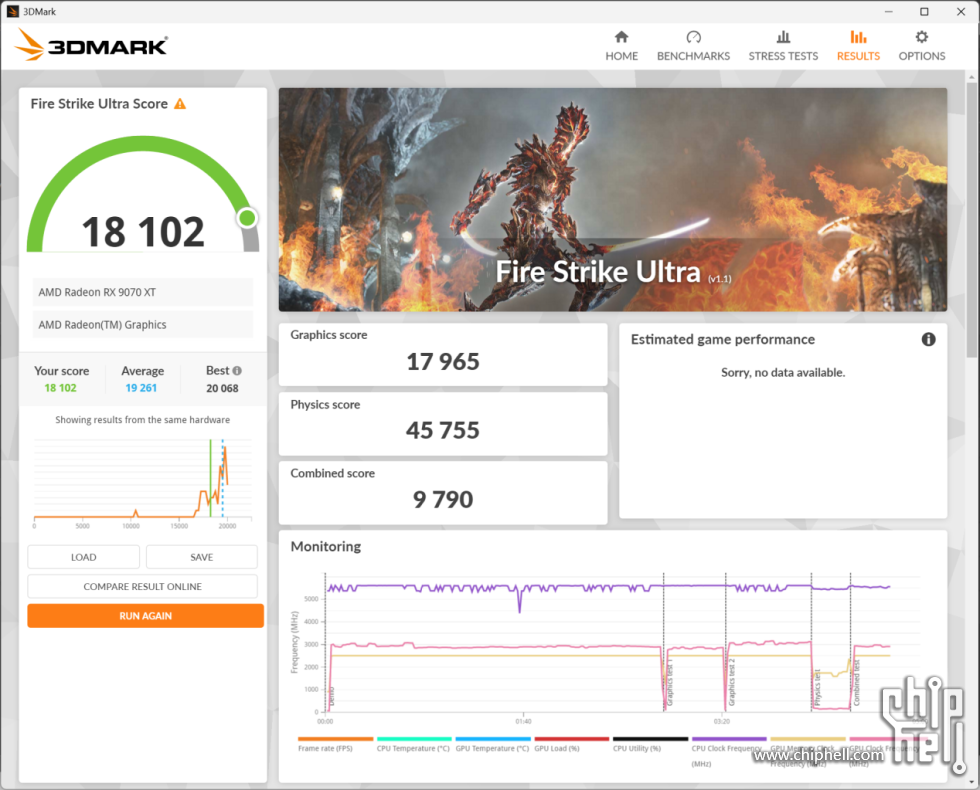Toggle the CPU Clock Frequency legend item
The height and width of the screenshot is (790, 980).
pyautogui.click(x=729, y=752)
